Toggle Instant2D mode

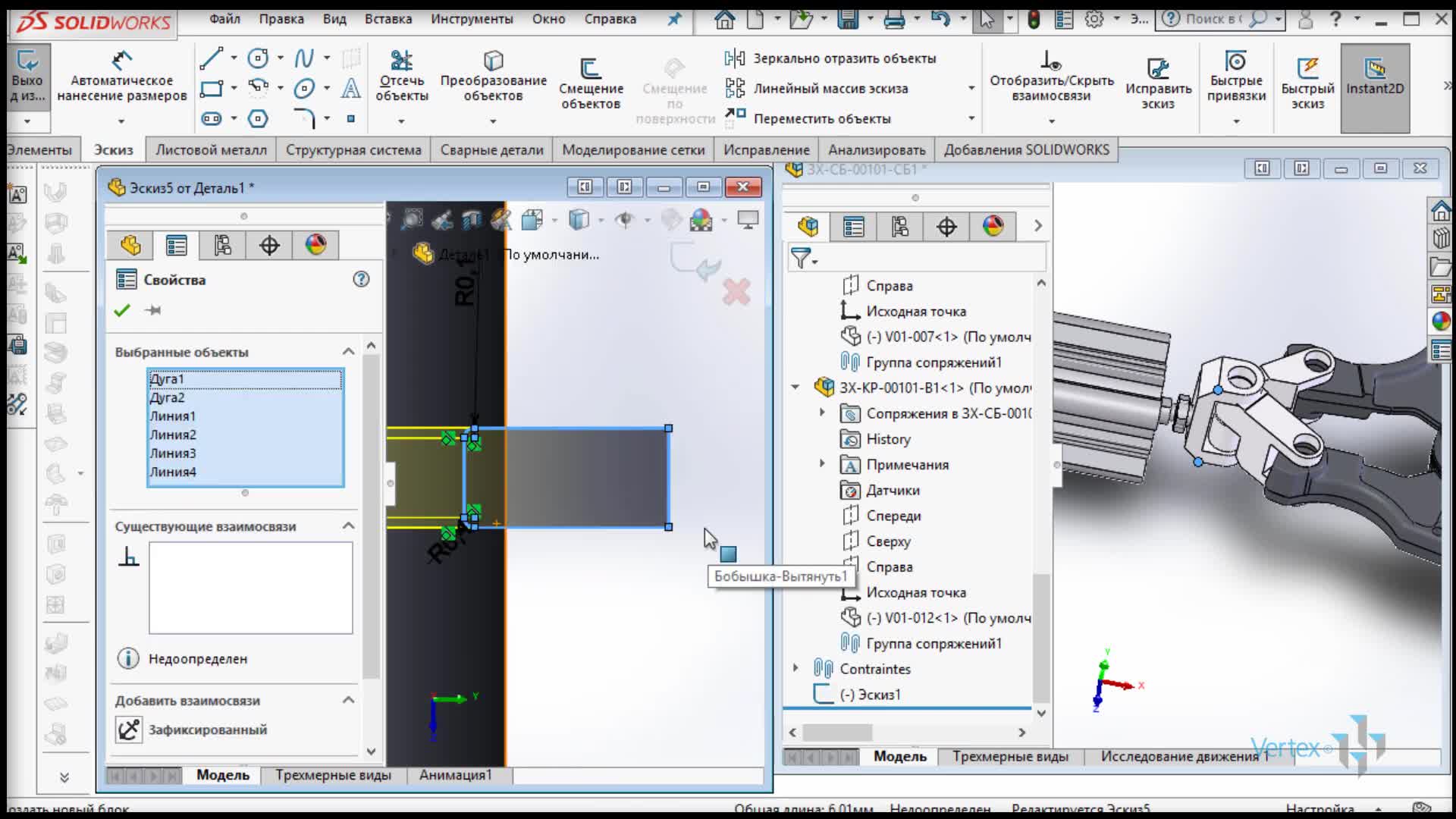coord(1375,87)
